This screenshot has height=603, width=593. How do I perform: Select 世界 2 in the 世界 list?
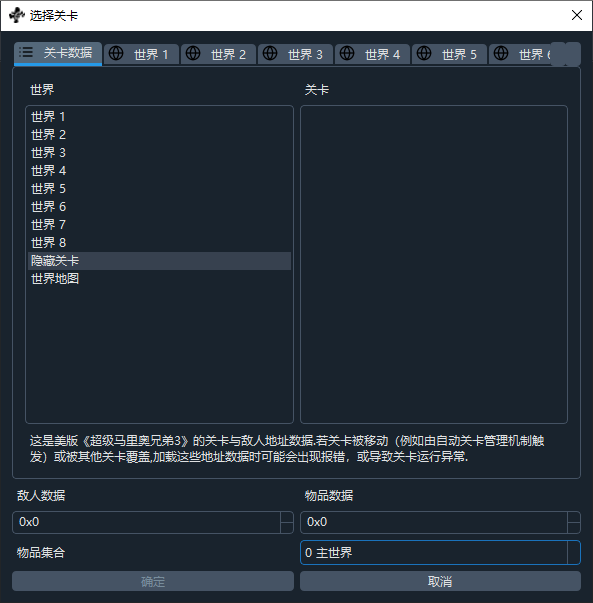coord(159,135)
